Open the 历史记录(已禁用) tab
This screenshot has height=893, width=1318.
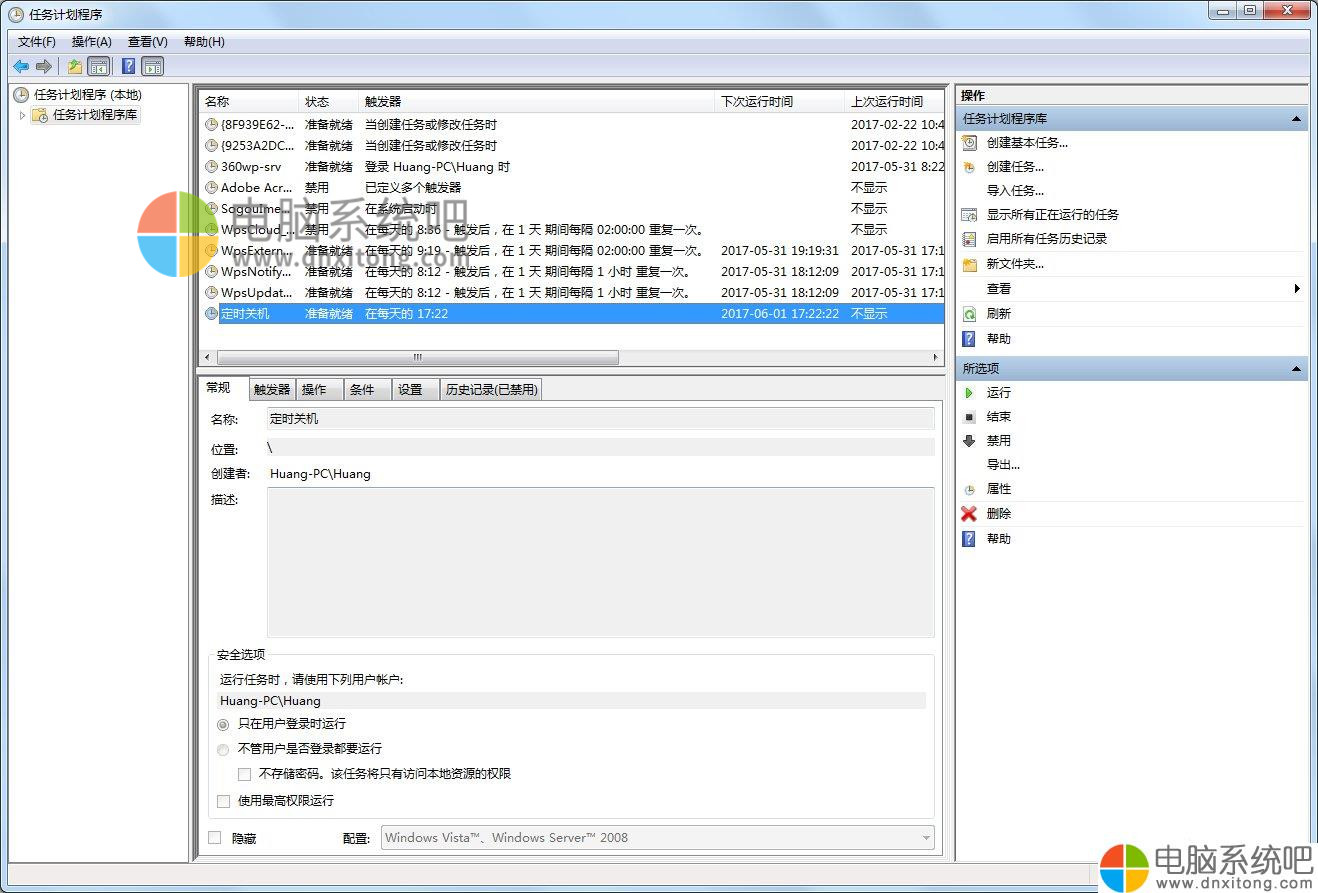click(x=491, y=390)
